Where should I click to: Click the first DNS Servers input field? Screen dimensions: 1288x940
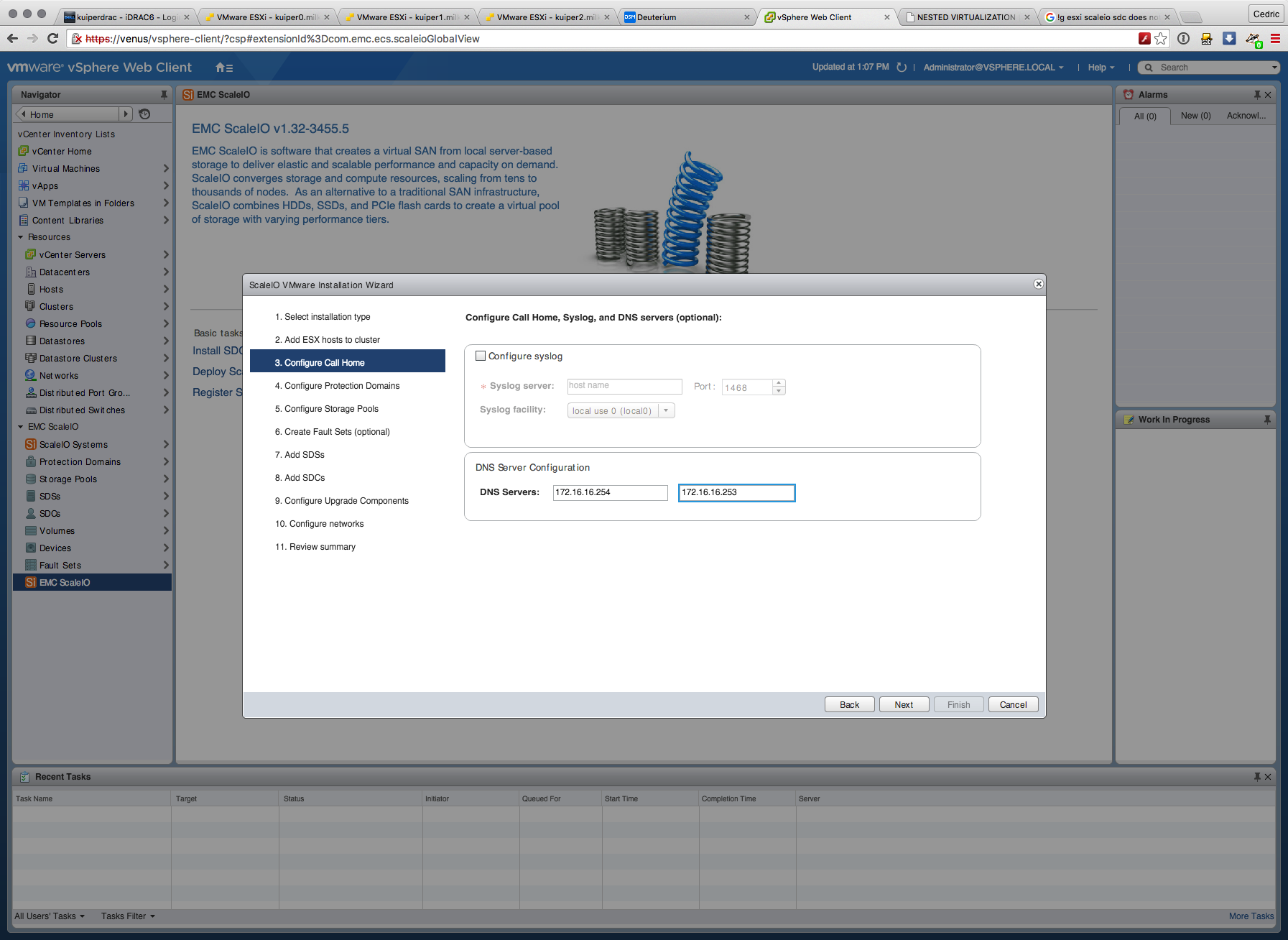tap(610, 492)
